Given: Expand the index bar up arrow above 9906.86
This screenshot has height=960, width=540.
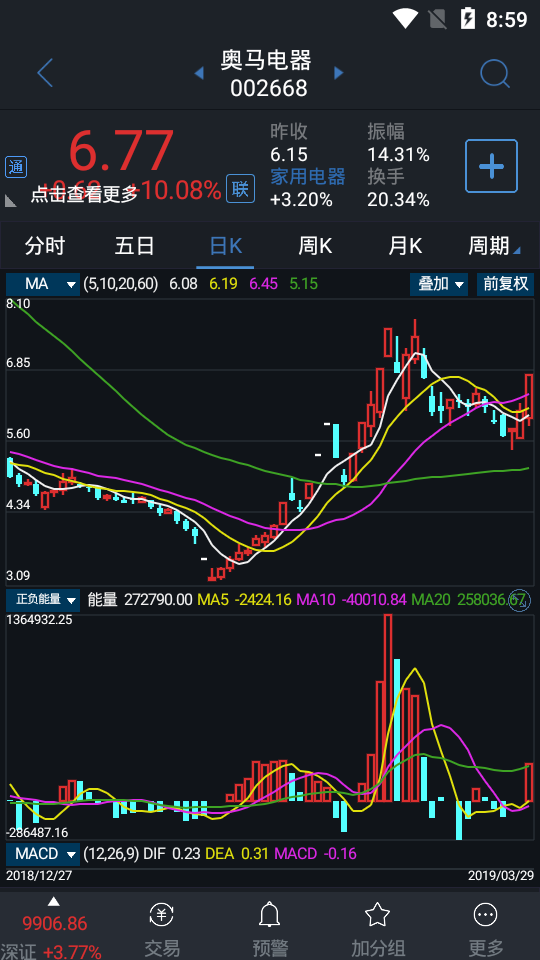Looking at the screenshot, I should (x=54, y=901).
